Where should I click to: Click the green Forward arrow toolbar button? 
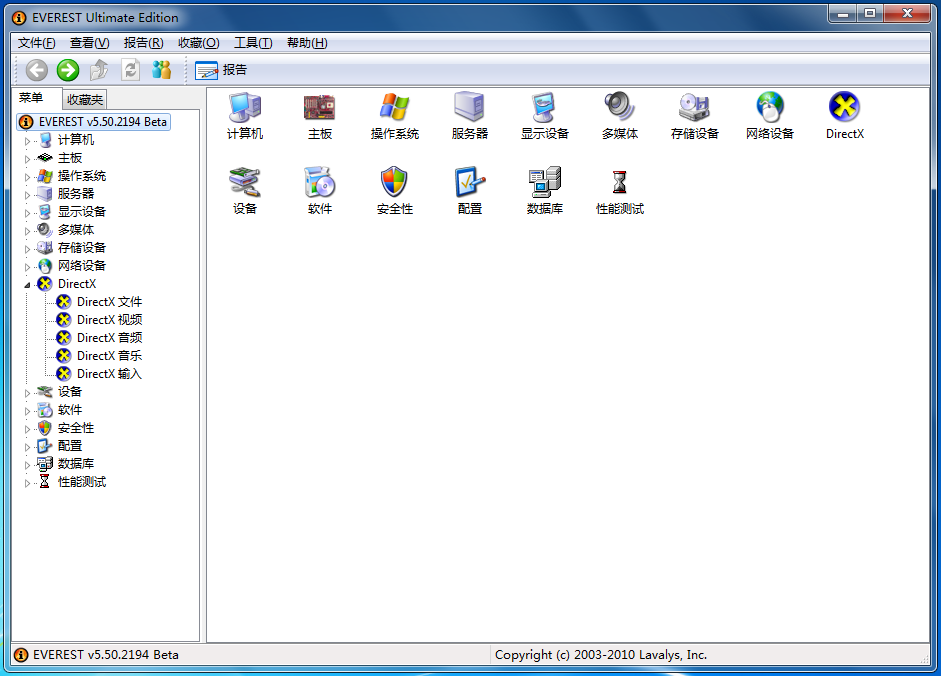click(68, 70)
